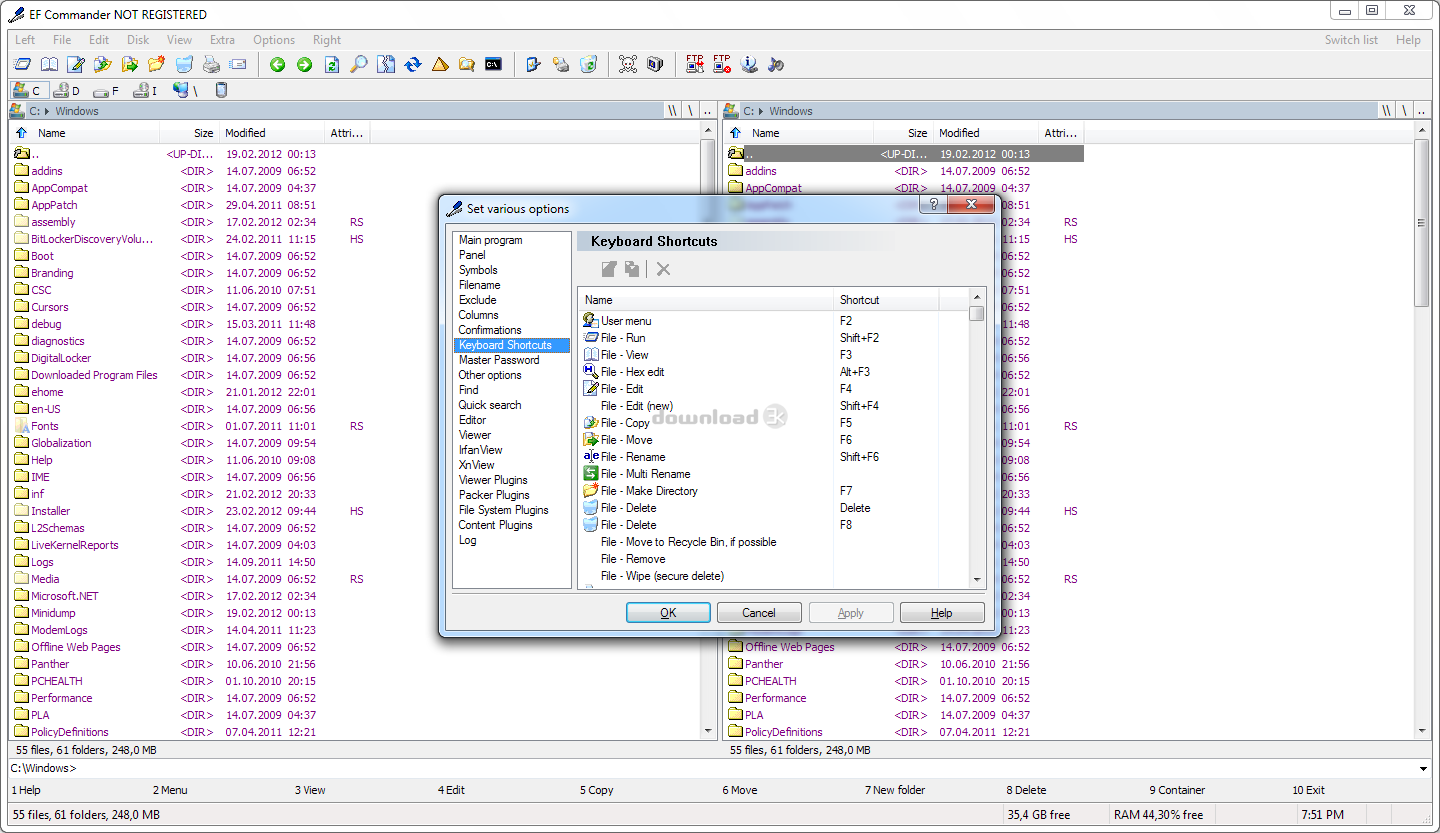
Task: Click the dialog Help button
Action: point(942,613)
